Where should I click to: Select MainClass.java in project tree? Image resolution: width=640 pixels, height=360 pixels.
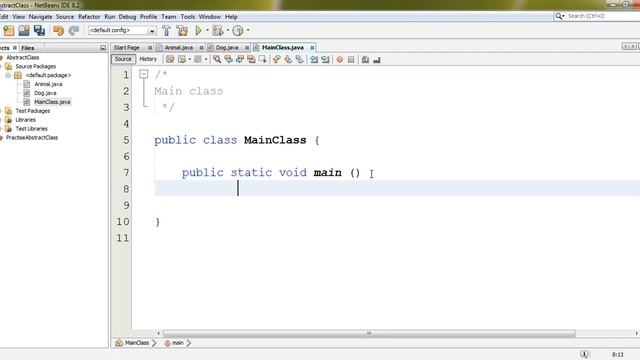click(52, 102)
